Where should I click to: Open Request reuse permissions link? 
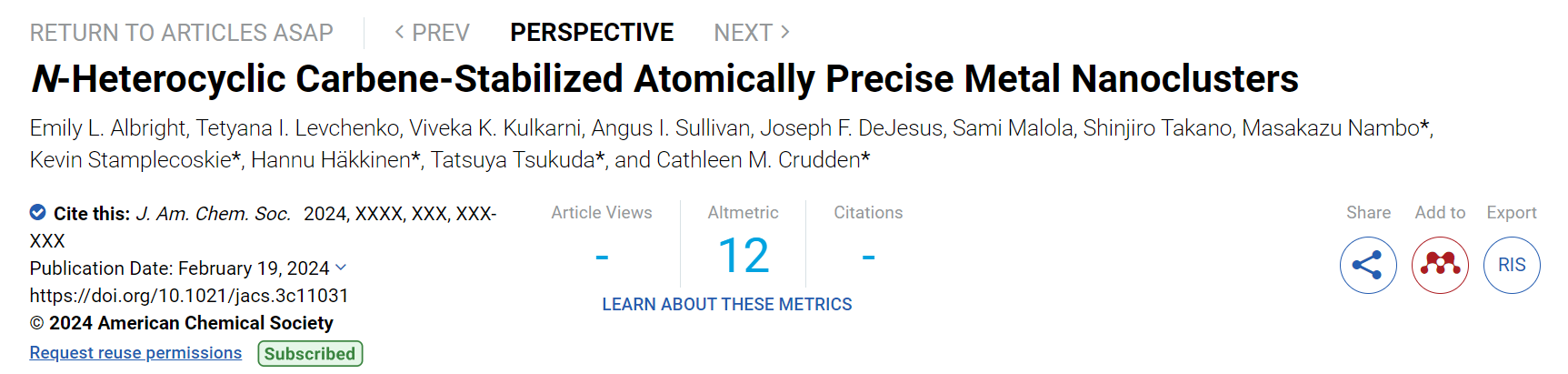tap(135, 352)
